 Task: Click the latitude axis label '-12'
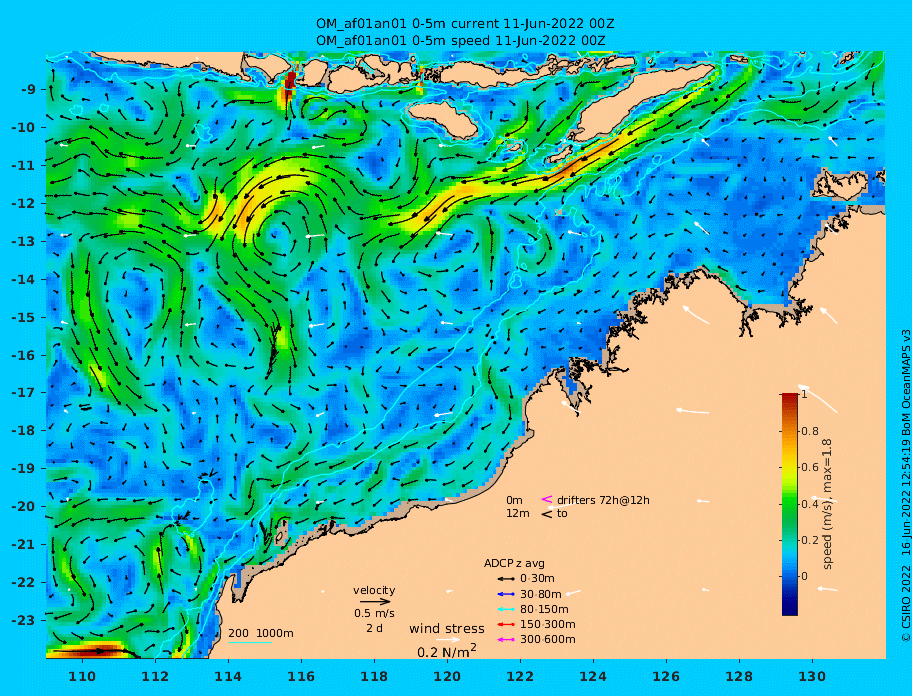click(x=23, y=204)
